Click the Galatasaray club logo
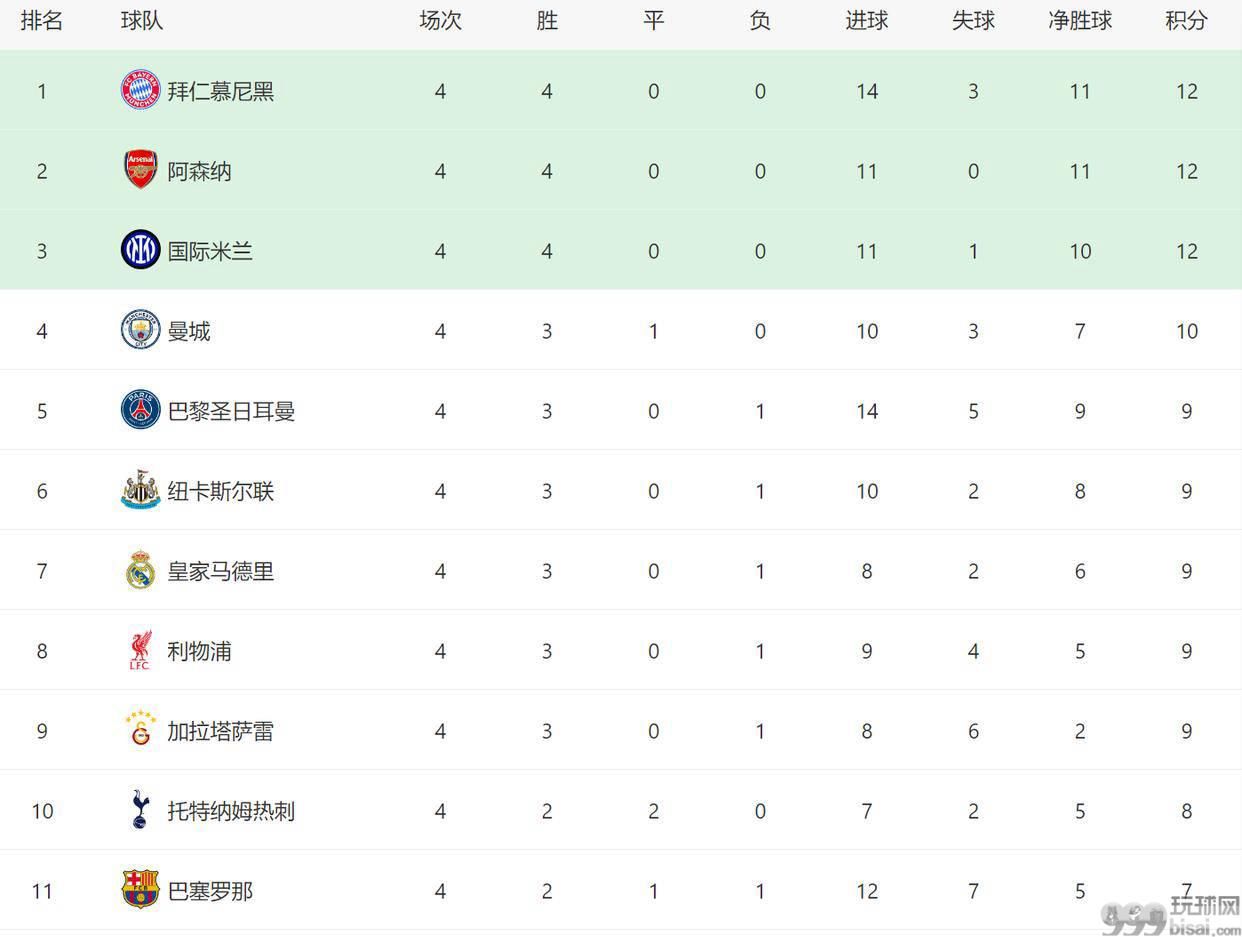Image resolution: width=1242 pixels, height=937 pixels. point(140,729)
